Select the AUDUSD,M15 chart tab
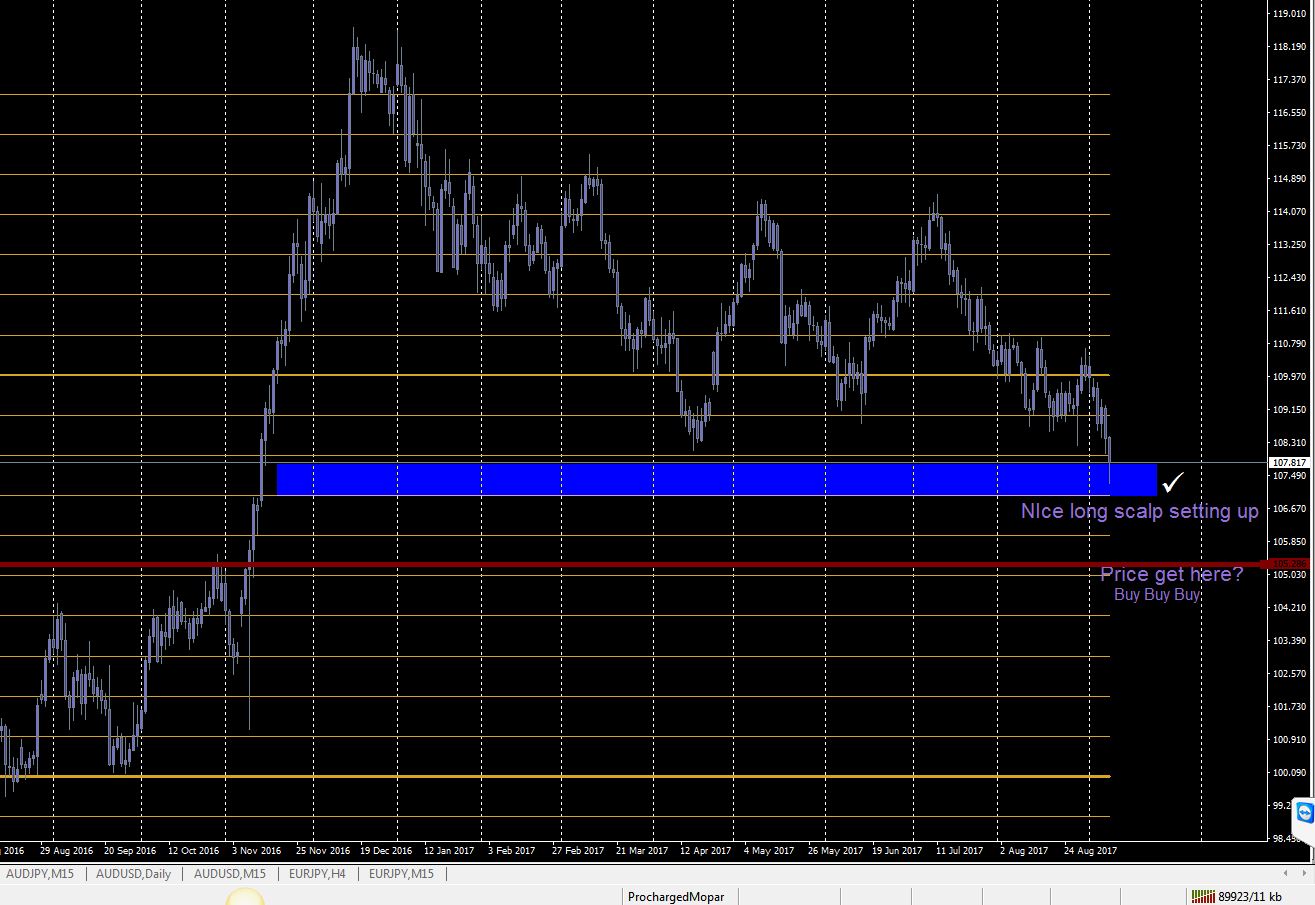The image size is (1315, 905). [x=230, y=873]
